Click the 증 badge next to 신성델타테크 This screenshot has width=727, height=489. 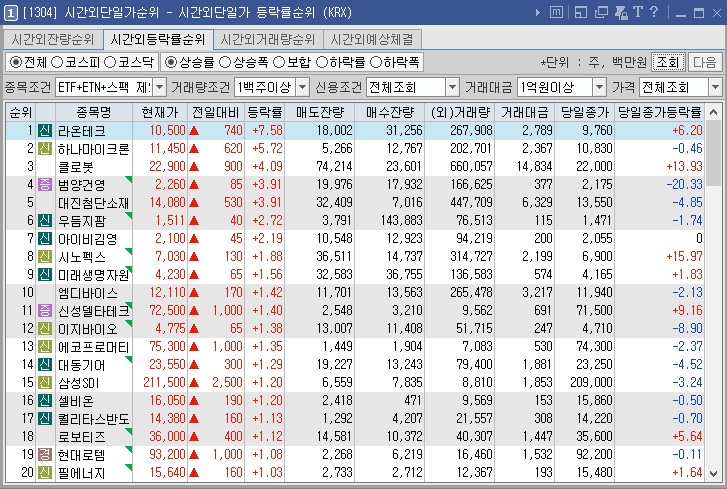pos(45,311)
